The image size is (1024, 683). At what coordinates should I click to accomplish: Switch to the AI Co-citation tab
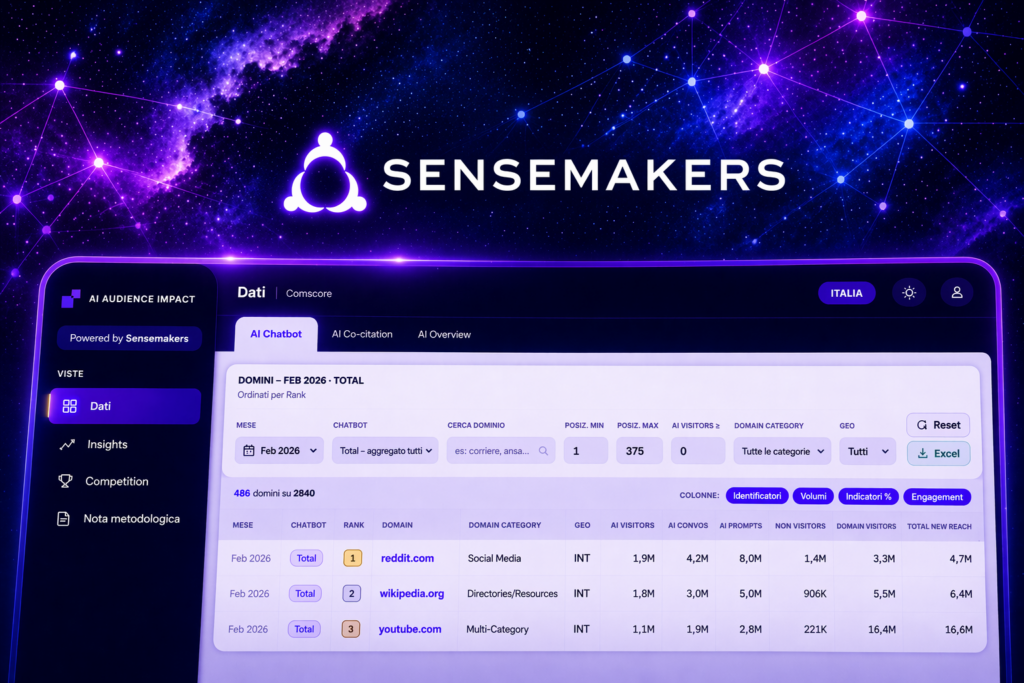pyautogui.click(x=362, y=334)
